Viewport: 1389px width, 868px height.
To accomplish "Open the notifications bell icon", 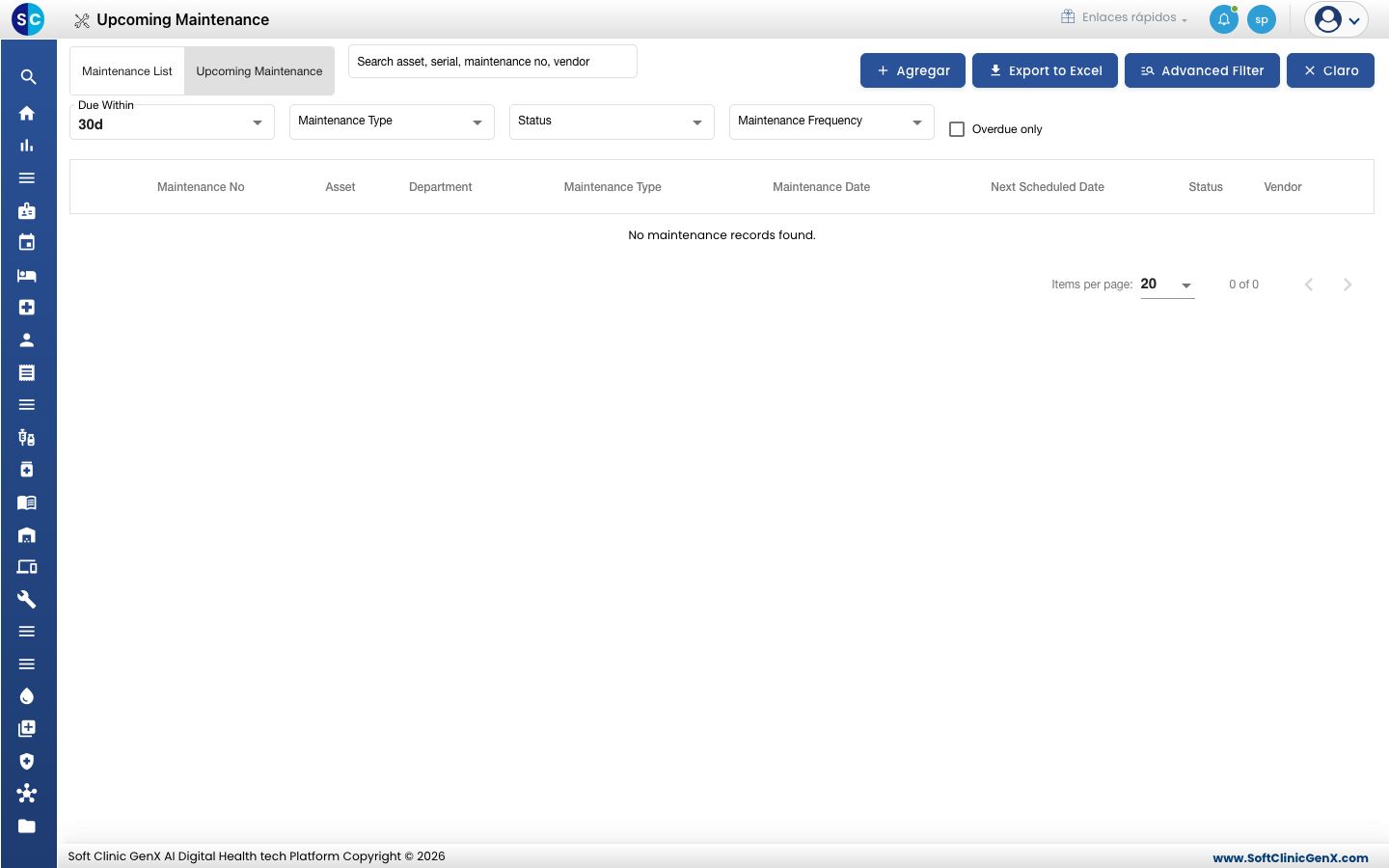I will pyautogui.click(x=1224, y=19).
